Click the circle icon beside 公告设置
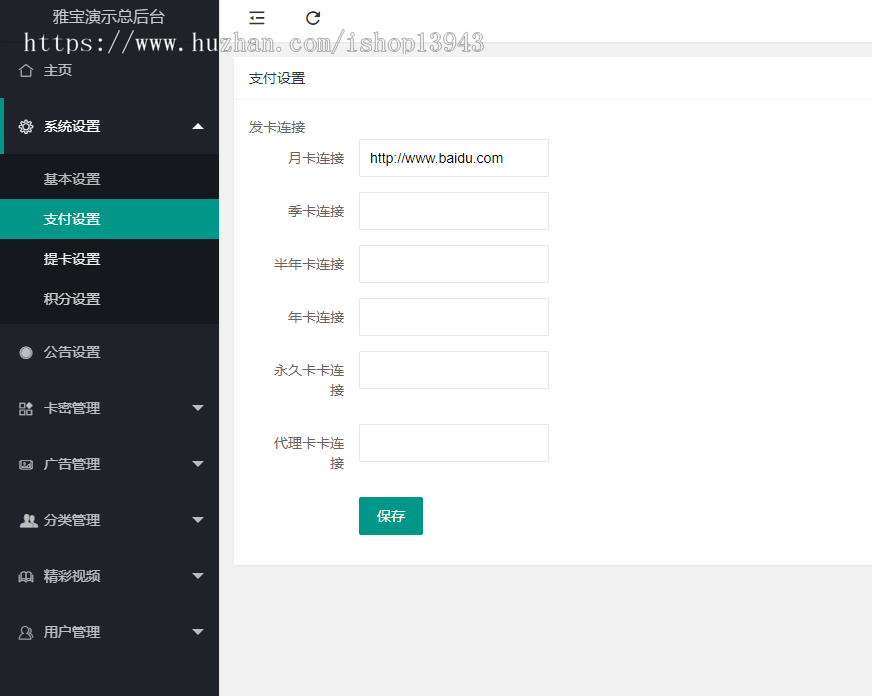 tap(24, 352)
